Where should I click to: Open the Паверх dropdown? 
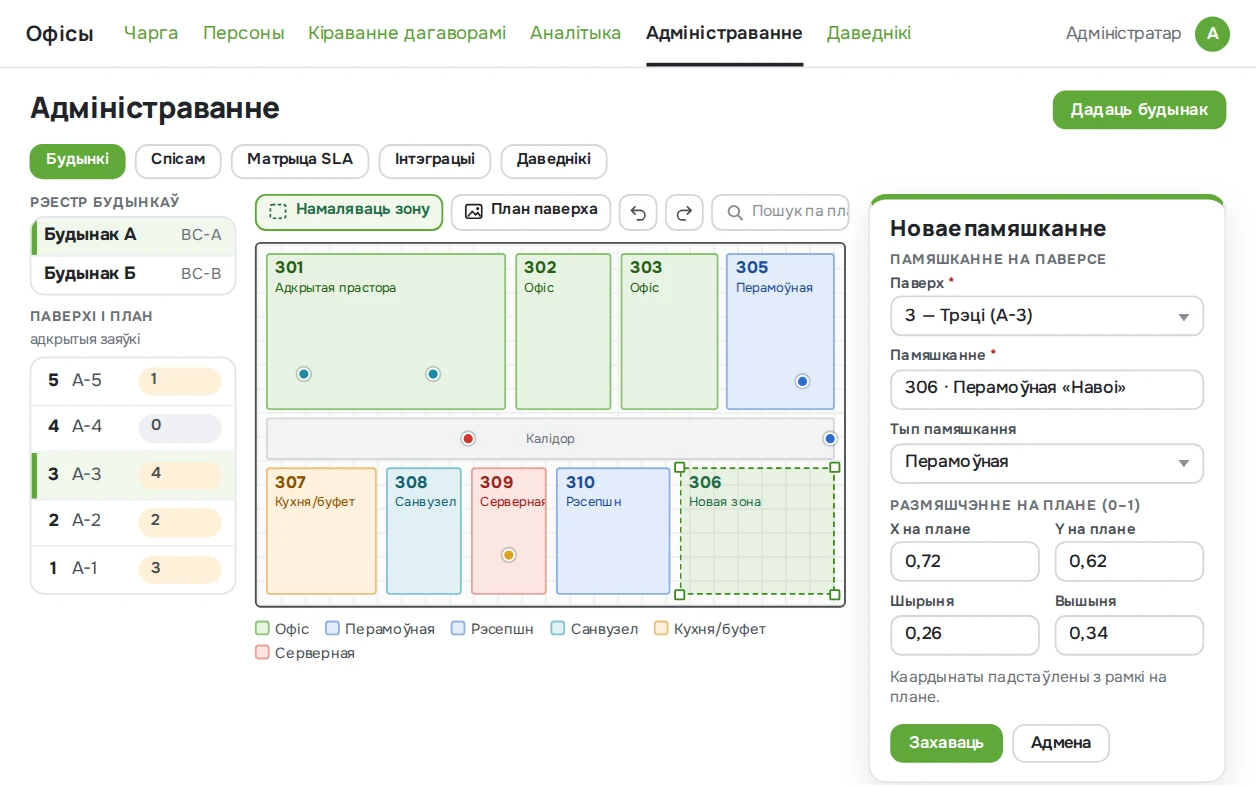(x=1047, y=316)
